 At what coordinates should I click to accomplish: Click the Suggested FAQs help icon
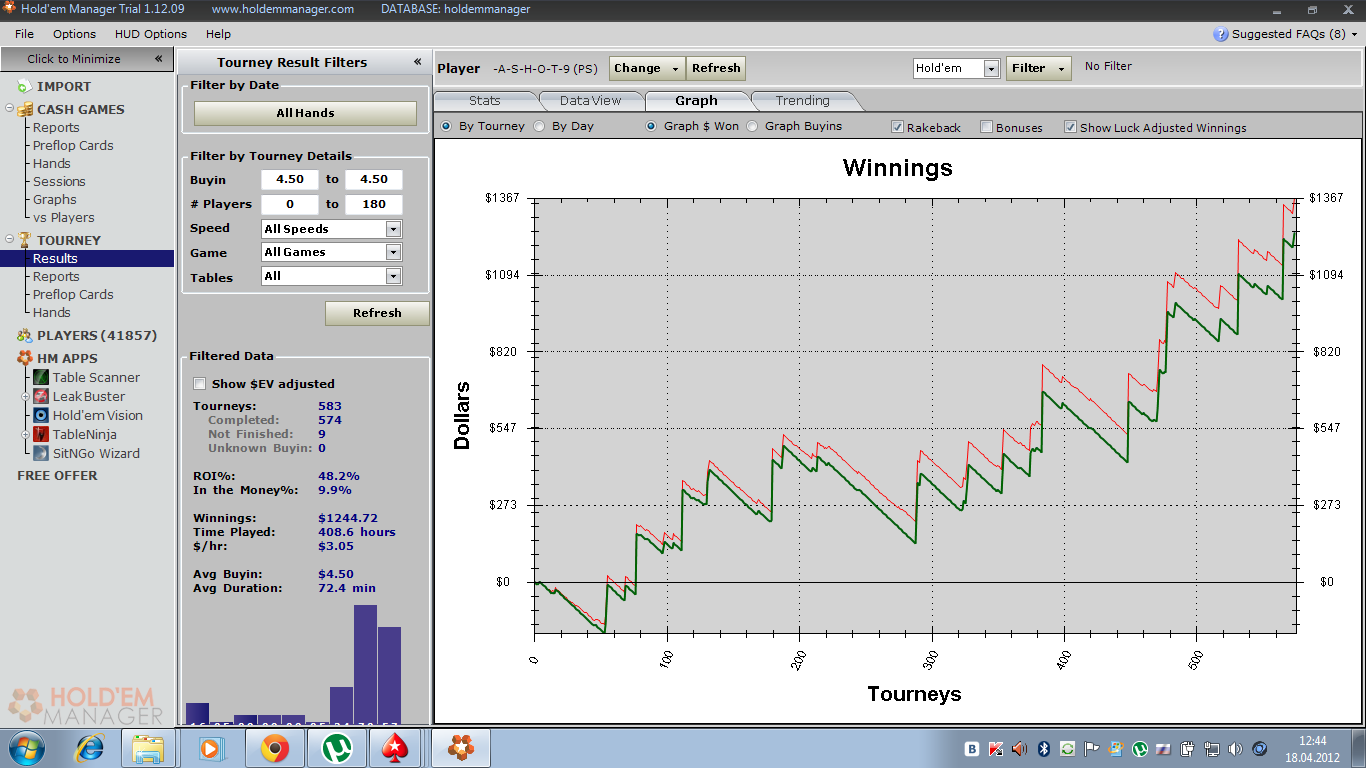click(1220, 34)
